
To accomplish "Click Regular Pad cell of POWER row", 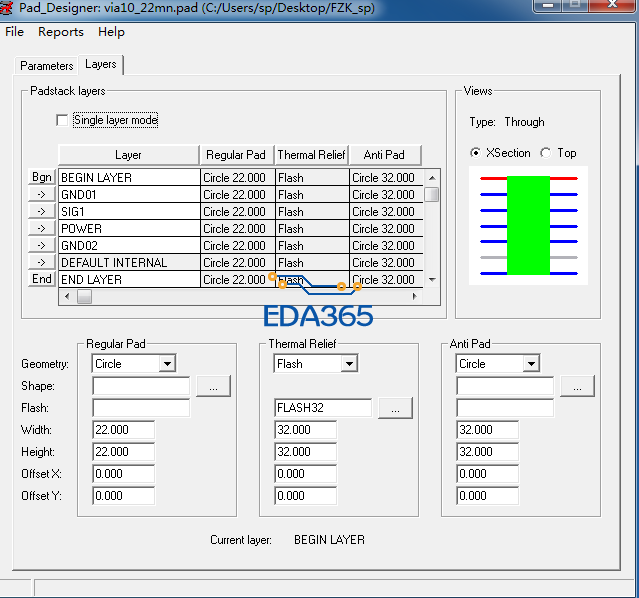I will [238, 229].
